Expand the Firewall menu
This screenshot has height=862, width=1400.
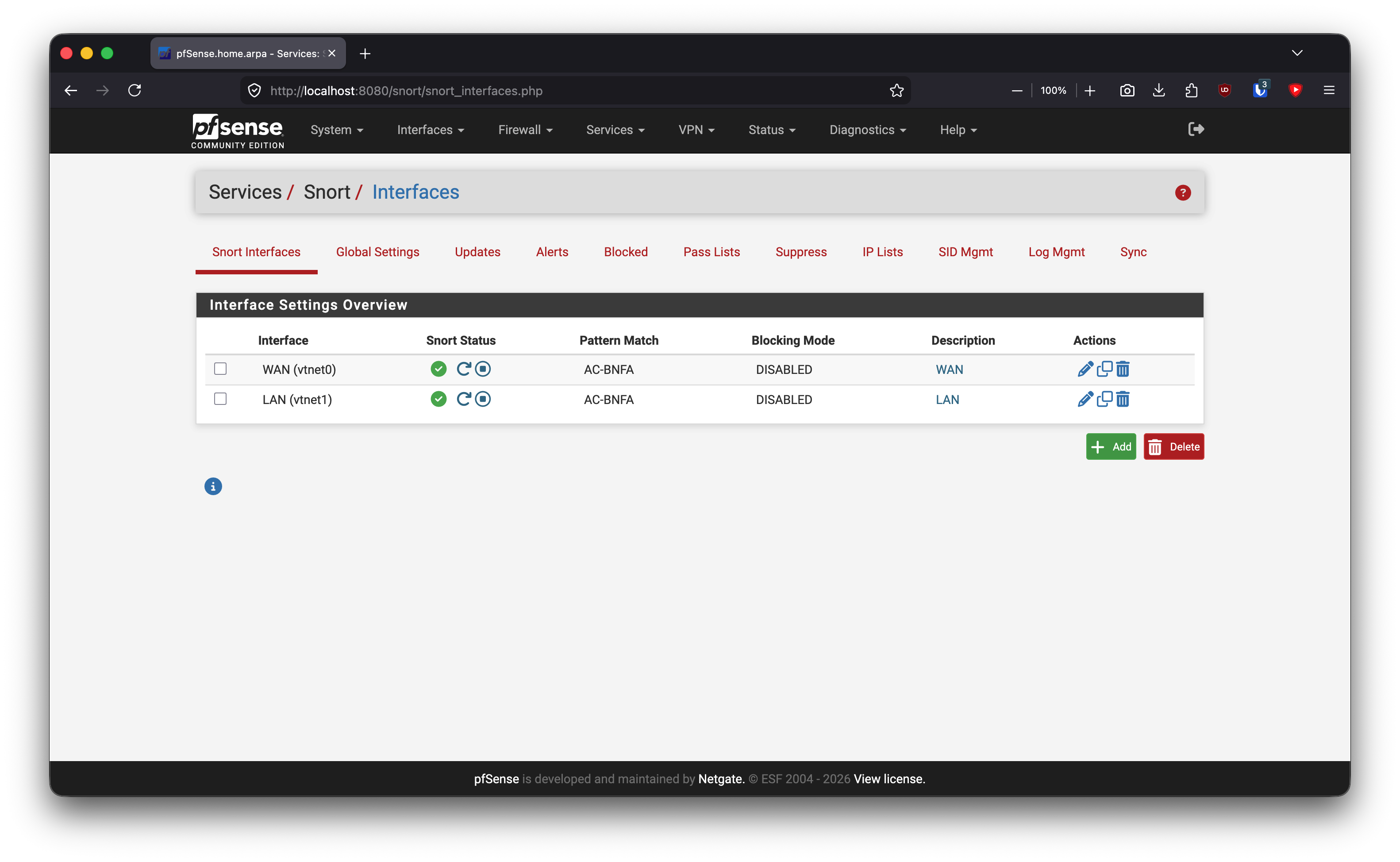tap(525, 130)
